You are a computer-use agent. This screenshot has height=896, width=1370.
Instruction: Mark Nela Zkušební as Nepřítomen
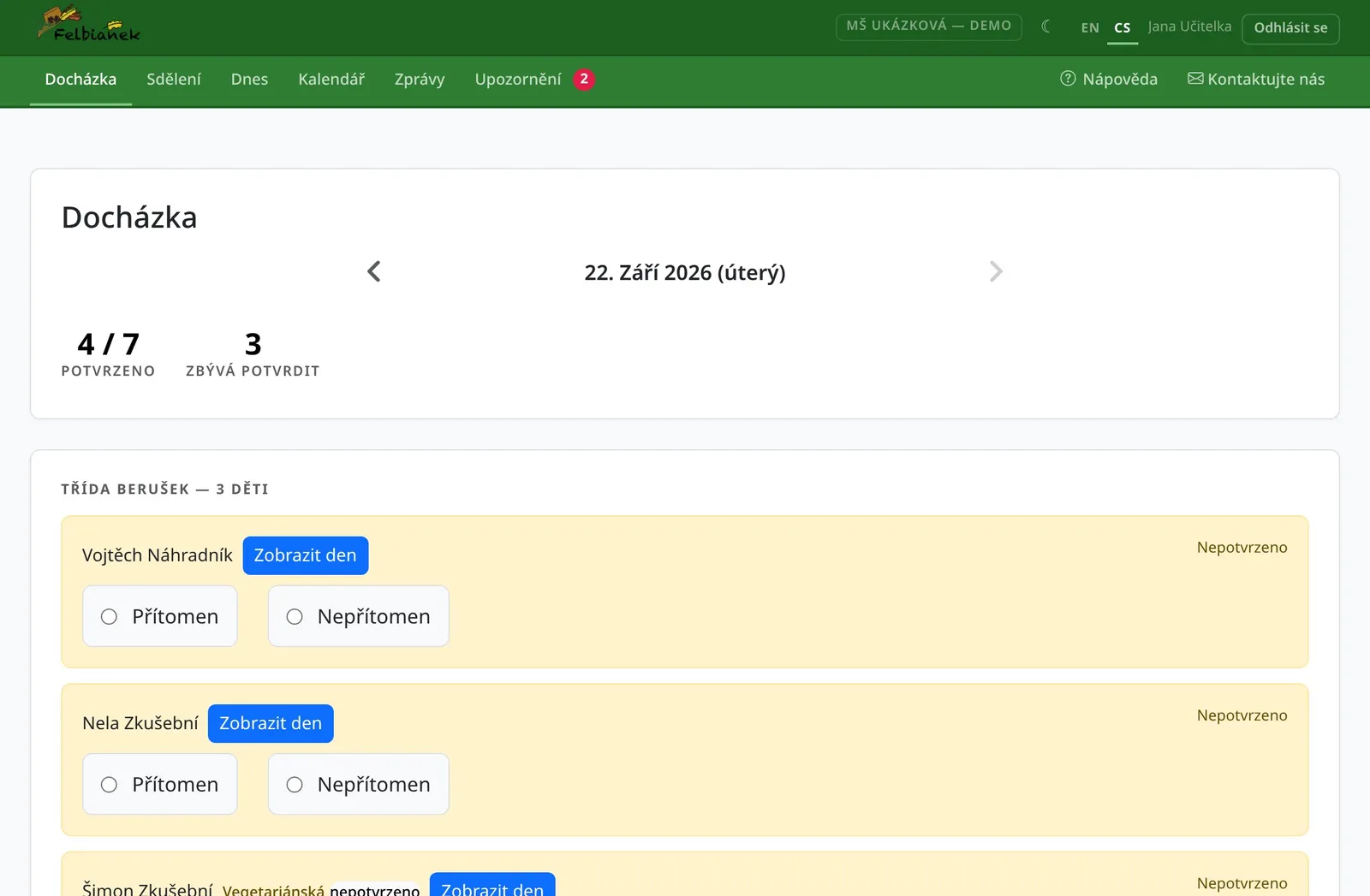coord(359,784)
